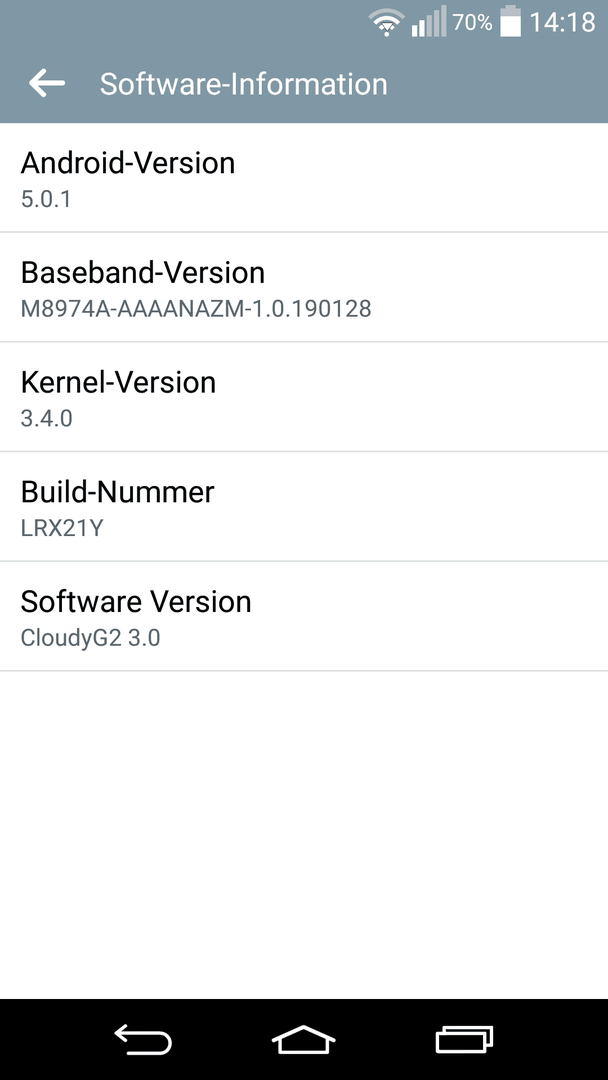Select the Baseband-Version entry
This screenshot has height=1080, width=608.
tap(304, 288)
